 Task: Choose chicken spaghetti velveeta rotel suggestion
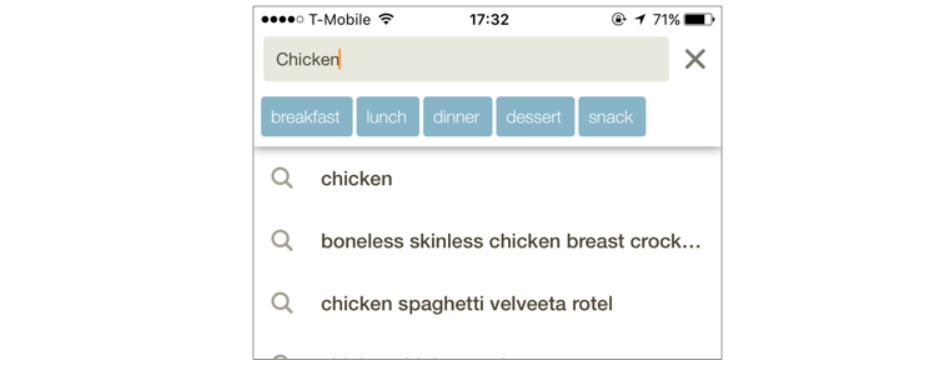[x=487, y=303]
